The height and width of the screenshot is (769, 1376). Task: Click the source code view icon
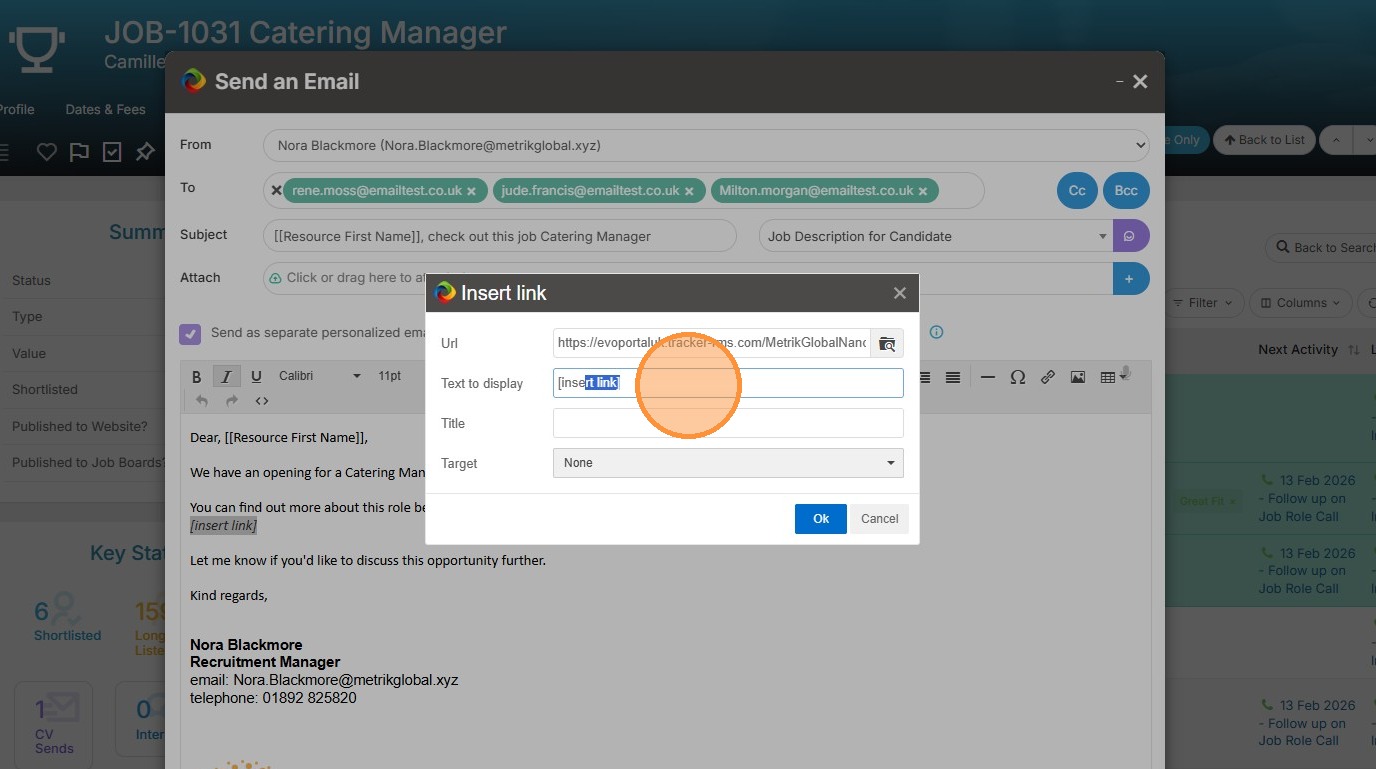(x=262, y=401)
